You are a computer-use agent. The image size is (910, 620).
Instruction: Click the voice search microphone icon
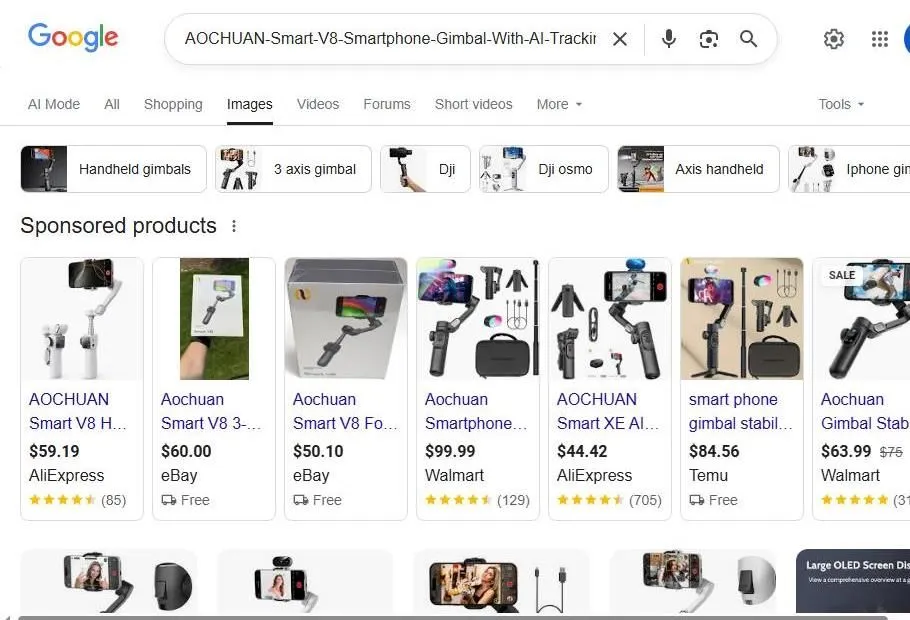pos(668,39)
